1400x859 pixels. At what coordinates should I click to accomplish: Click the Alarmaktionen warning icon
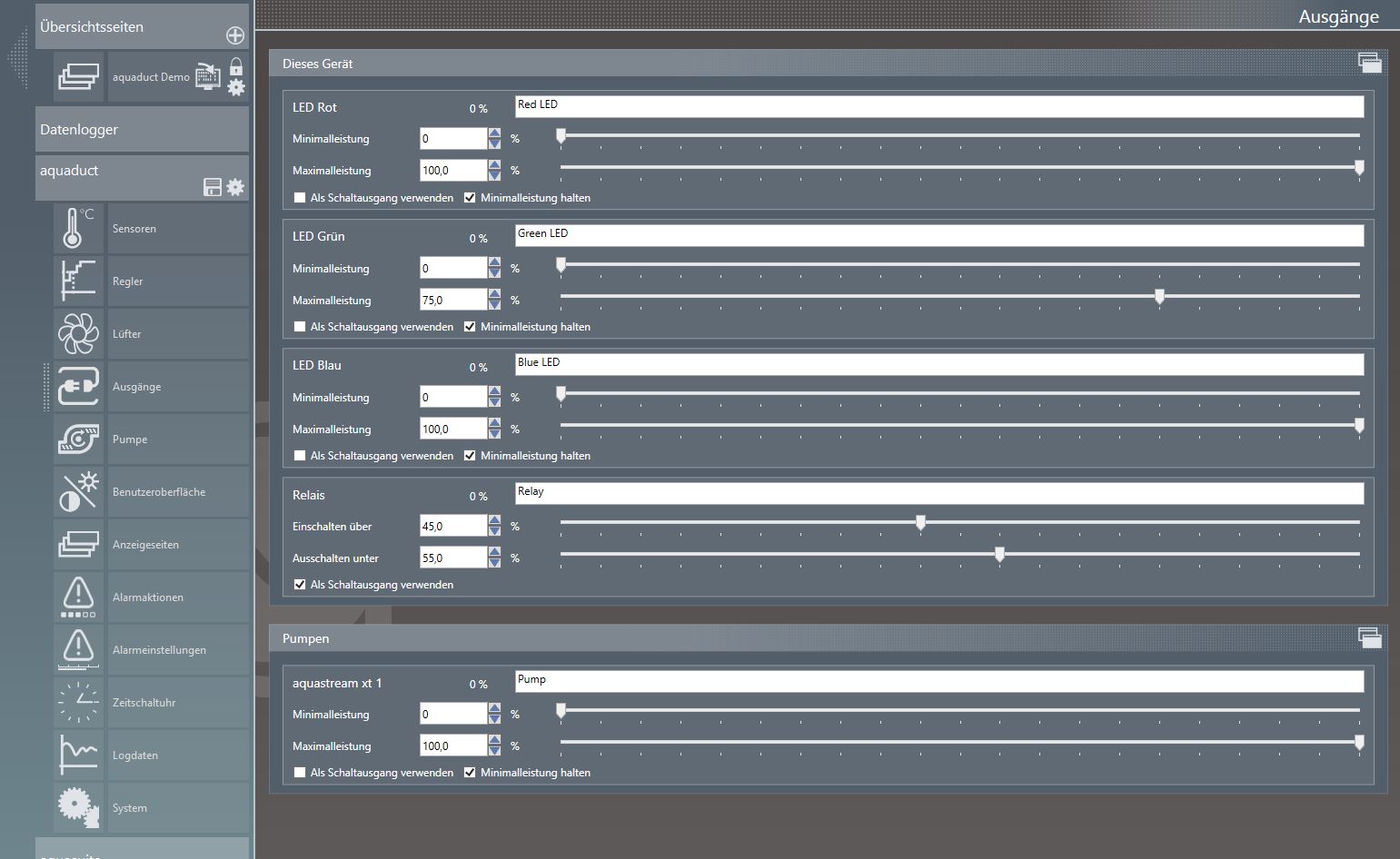click(x=78, y=597)
